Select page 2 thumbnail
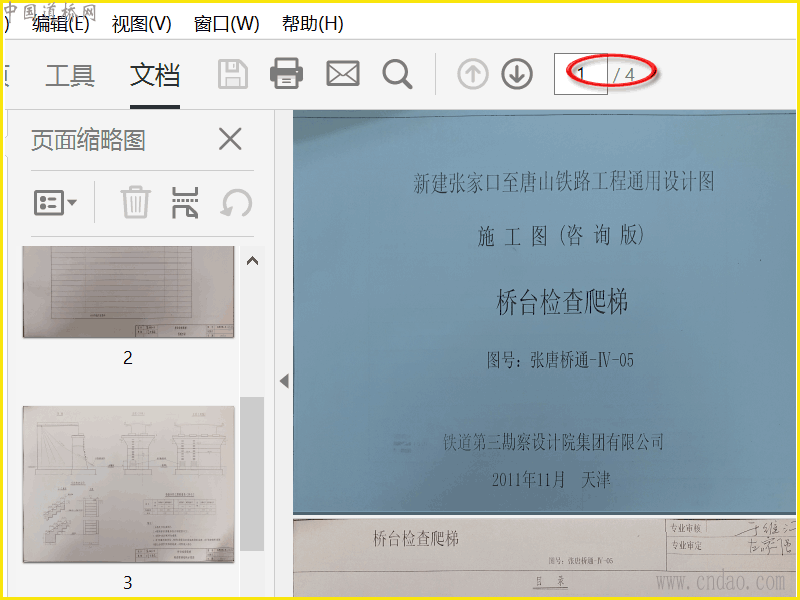Viewport: 800px width, 600px height. point(129,292)
